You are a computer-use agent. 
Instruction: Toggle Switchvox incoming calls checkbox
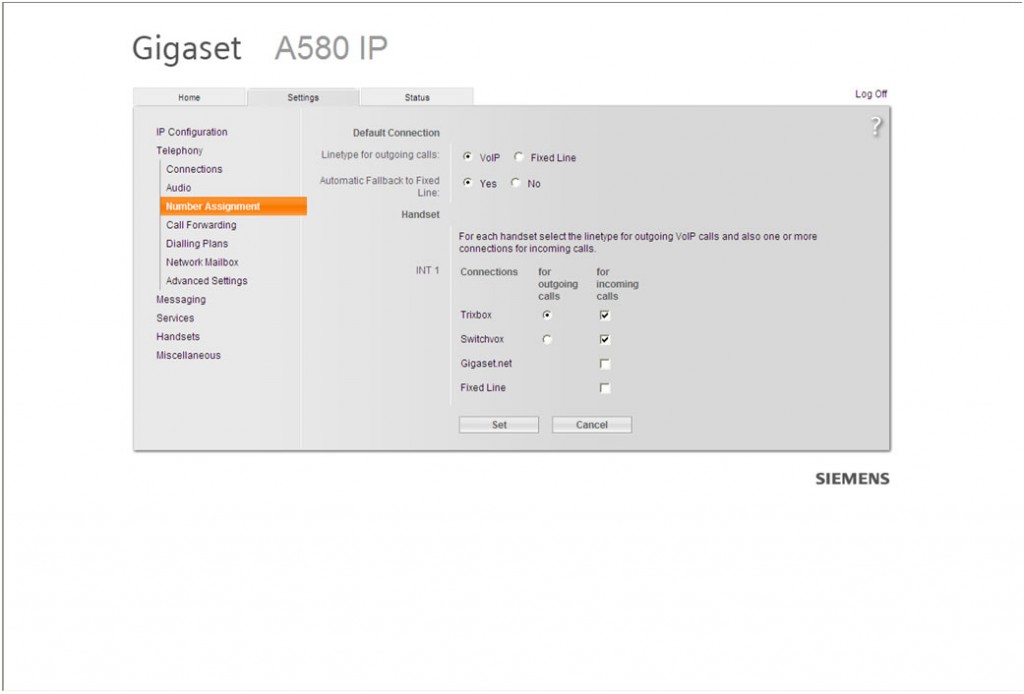[605, 339]
